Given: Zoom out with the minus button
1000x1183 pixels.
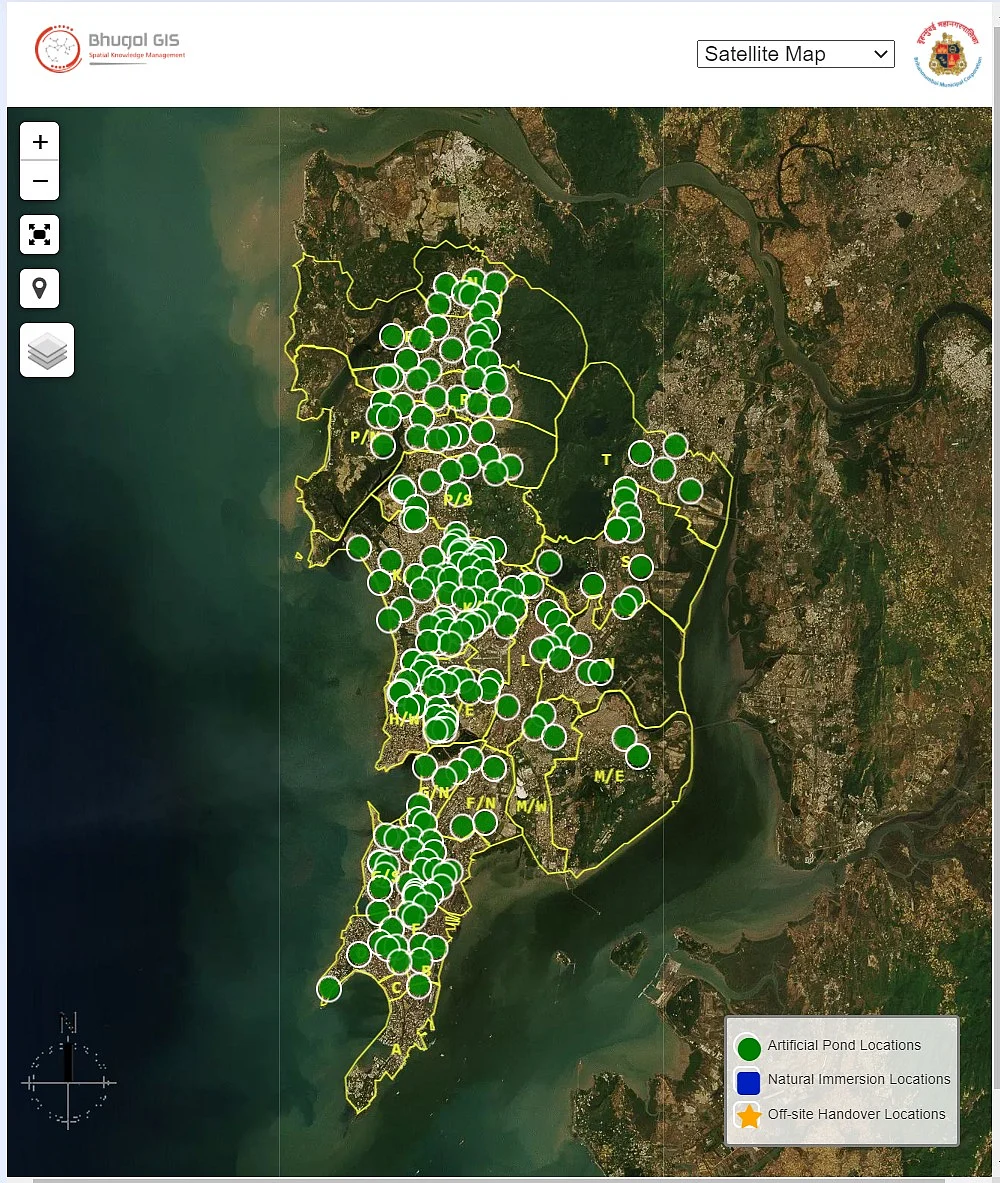Looking at the screenshot, I should click(x=40, y=181).
